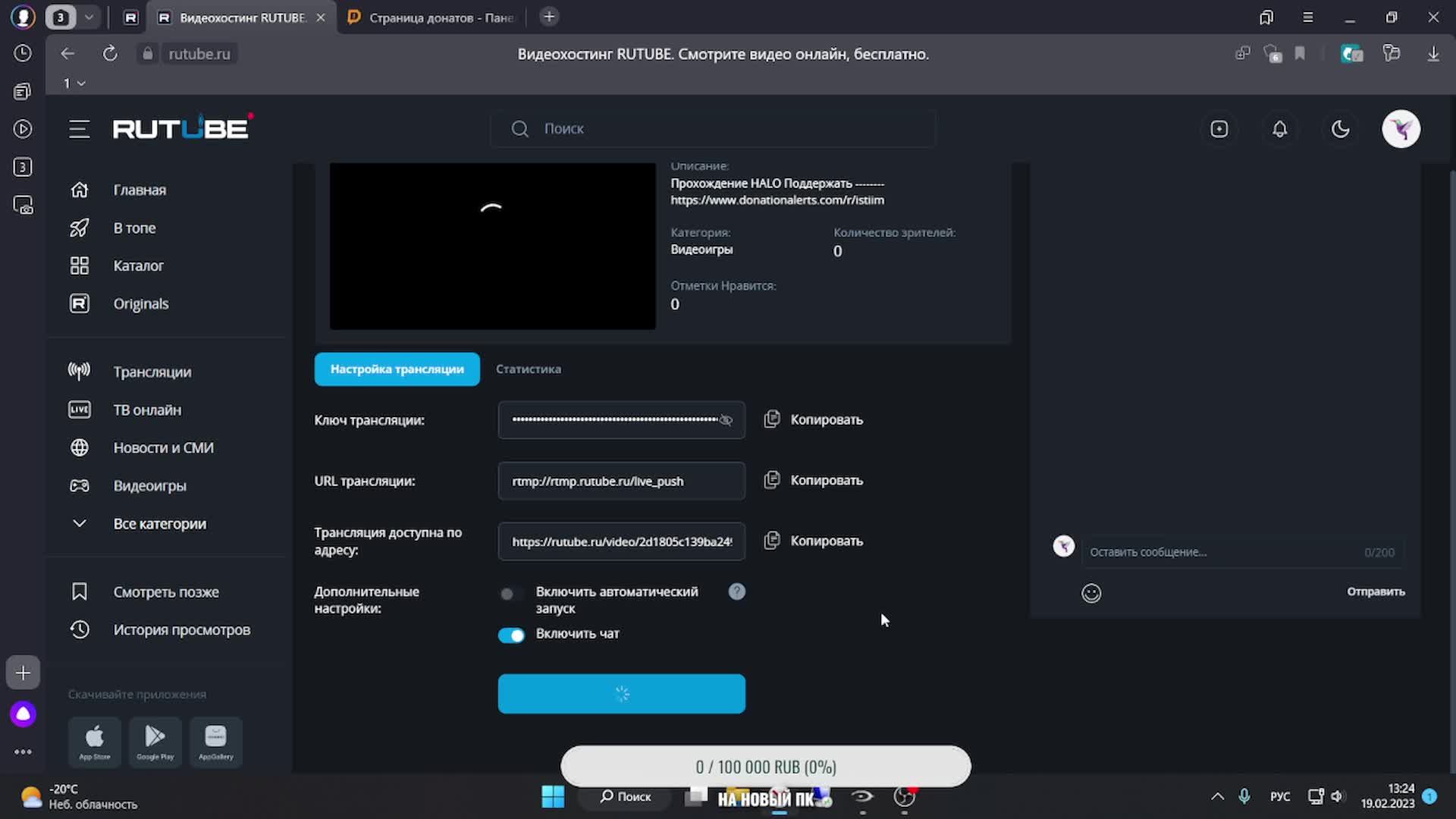Screen dimensions: 1456x819
Task: Switch to the Статистика tab
Action: click(x=528, y=369)
